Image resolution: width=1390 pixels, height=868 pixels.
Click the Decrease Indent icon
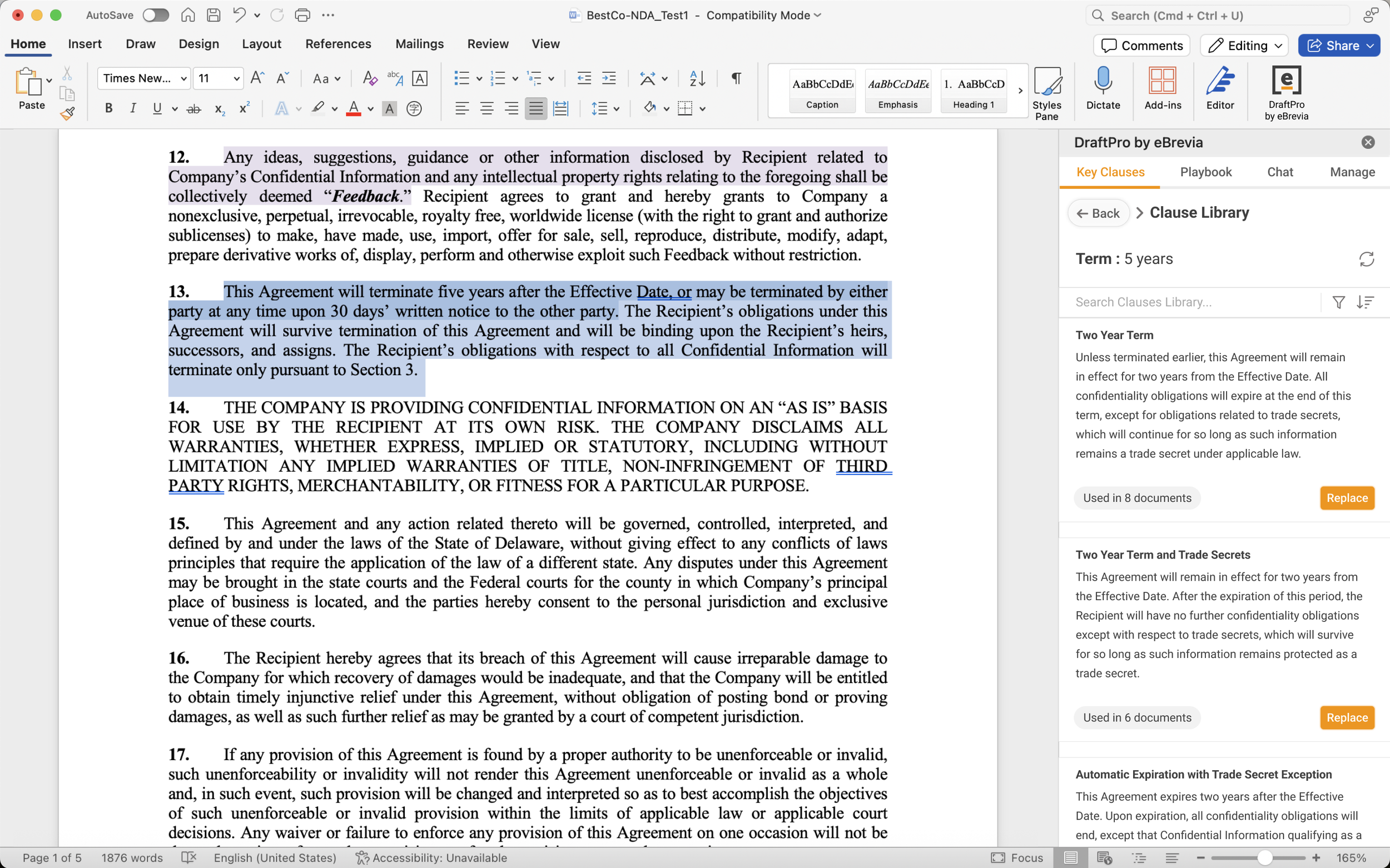pyautogui.click(x=584, y=78)
